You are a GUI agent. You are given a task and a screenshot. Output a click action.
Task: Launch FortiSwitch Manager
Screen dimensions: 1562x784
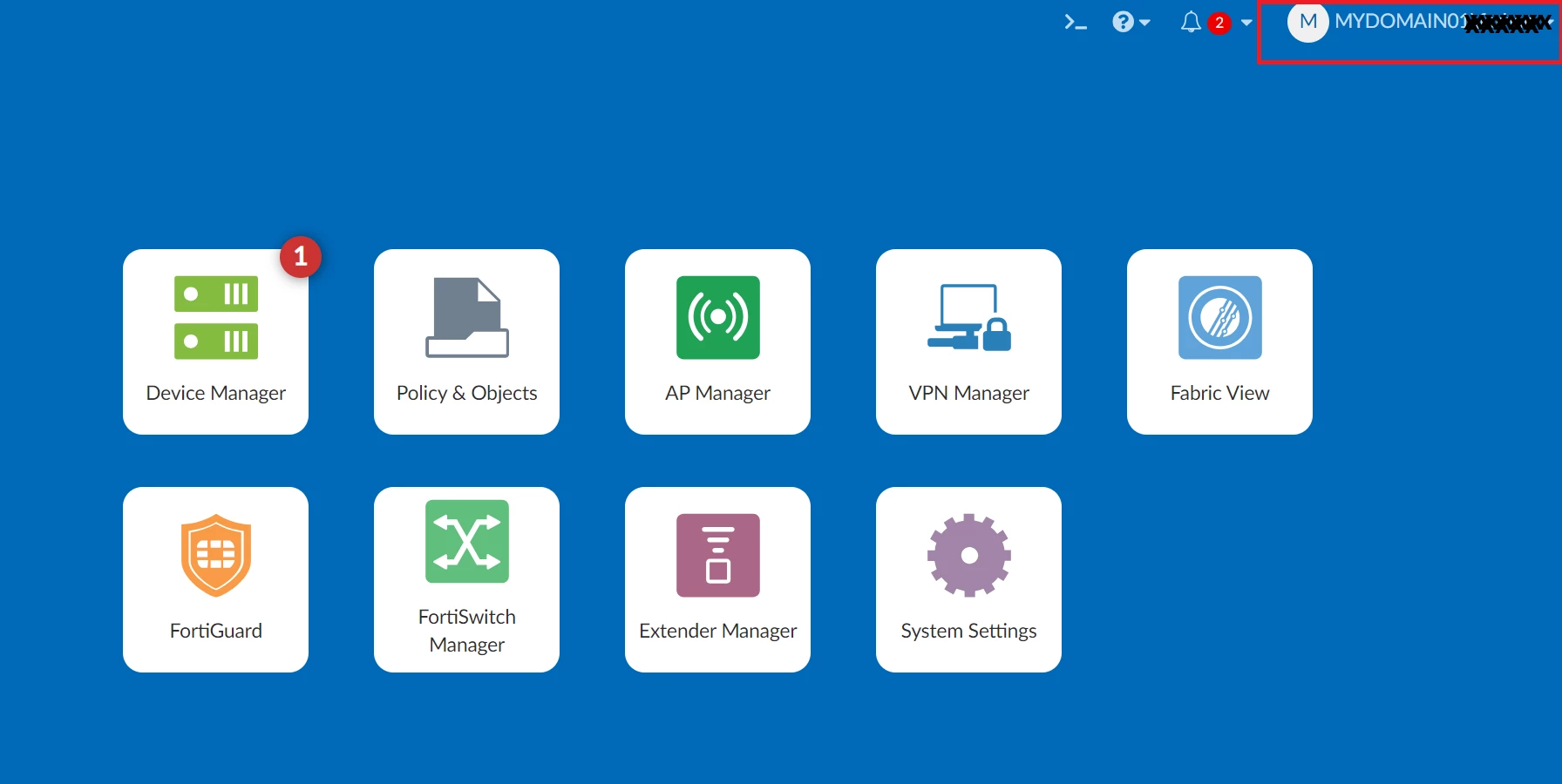[466, 579]
